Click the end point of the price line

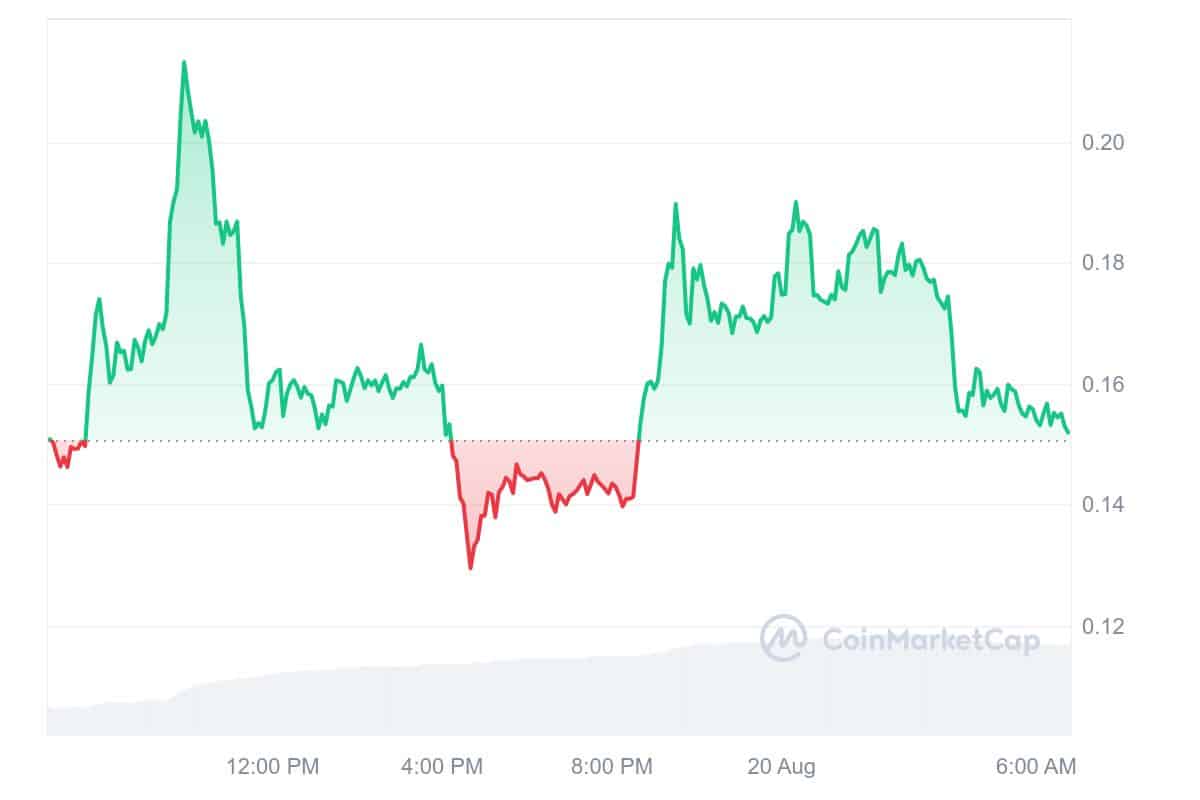(x=1069, y=432)
